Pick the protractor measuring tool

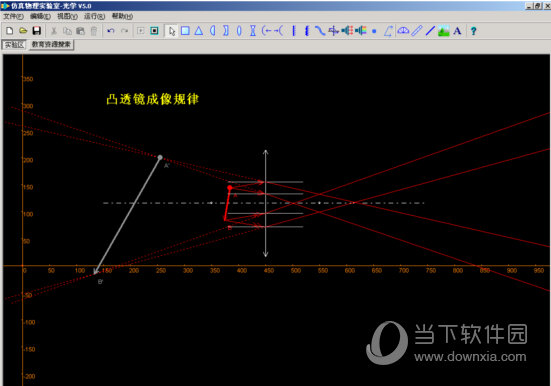(x=403, y=31)
